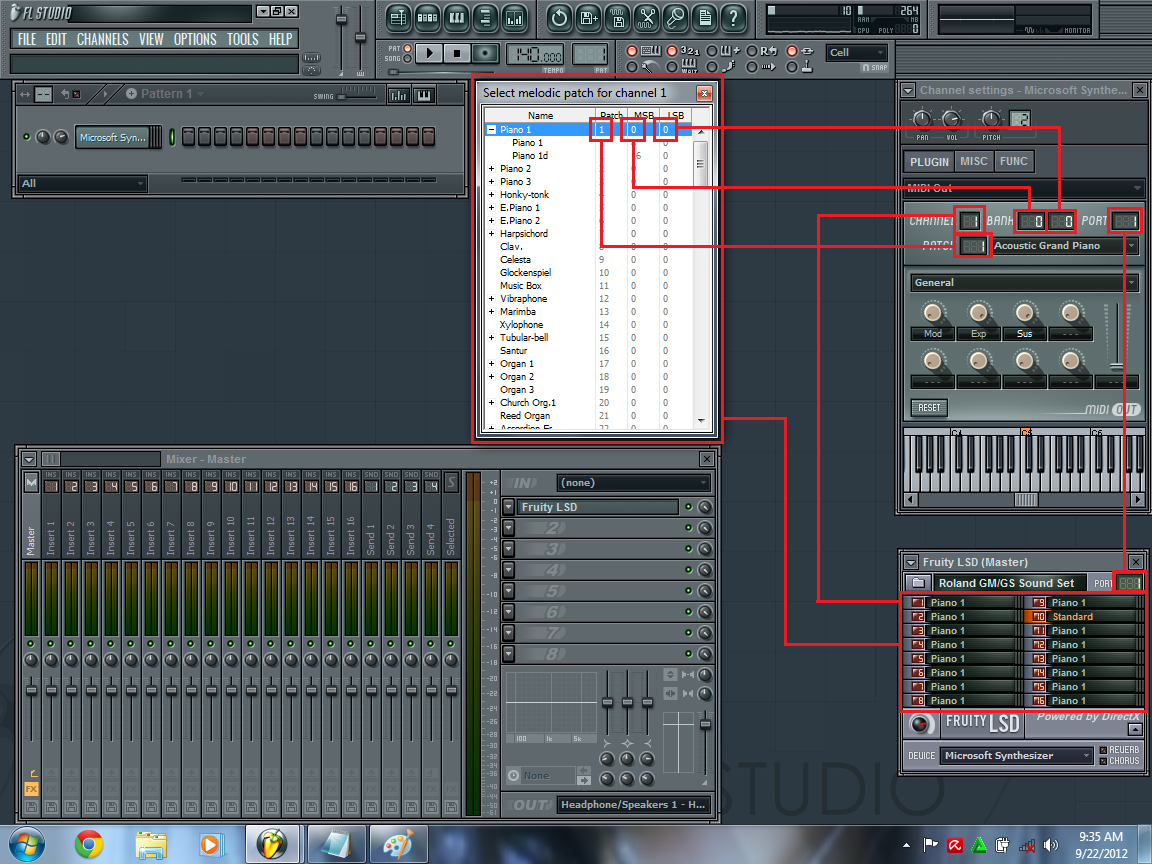The width and height of the screenshot is (1152, 864).
Task: Open the VIEW menu
Action: coord(151,39)
